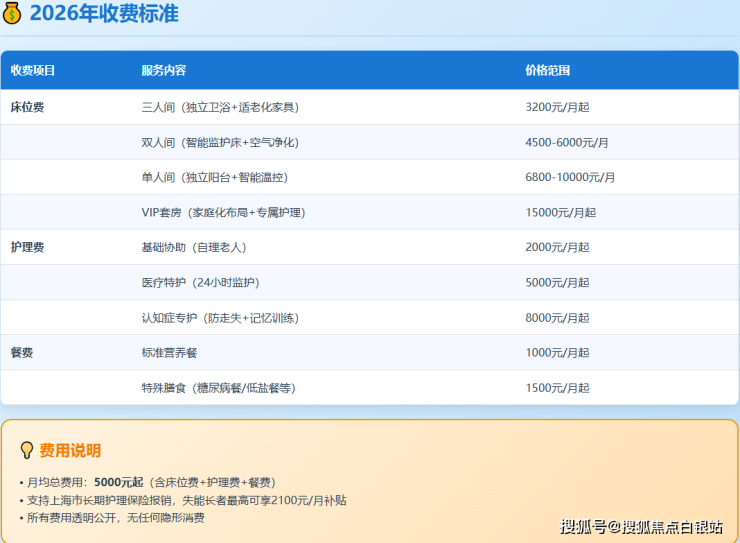
Task: Click the 三人间 service description
Action: point(219,107)
